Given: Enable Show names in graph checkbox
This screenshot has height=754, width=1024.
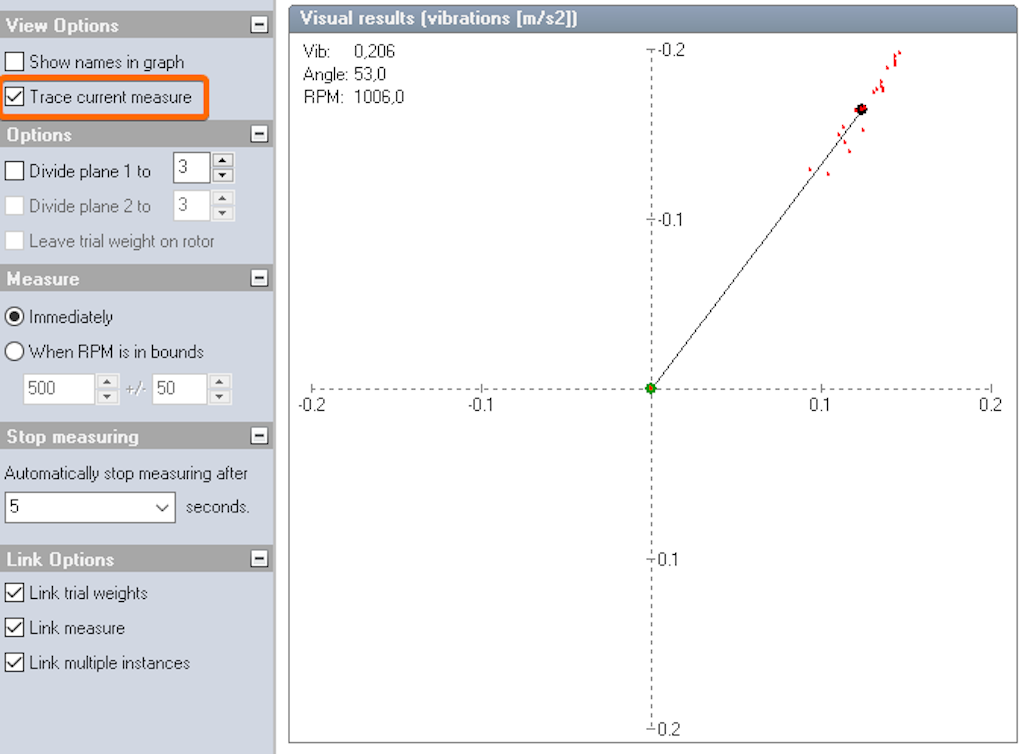Looking at the screenshot, I should 14,62.
